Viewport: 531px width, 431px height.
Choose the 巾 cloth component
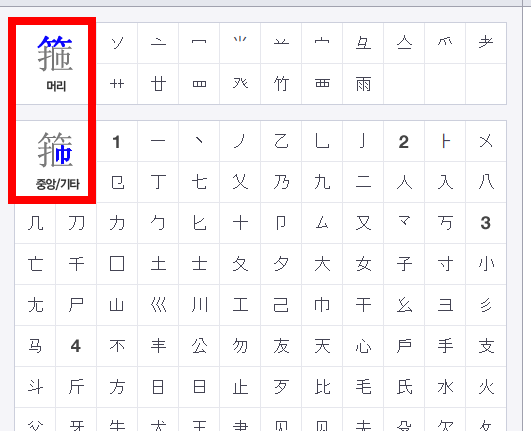tap(322, 305)
